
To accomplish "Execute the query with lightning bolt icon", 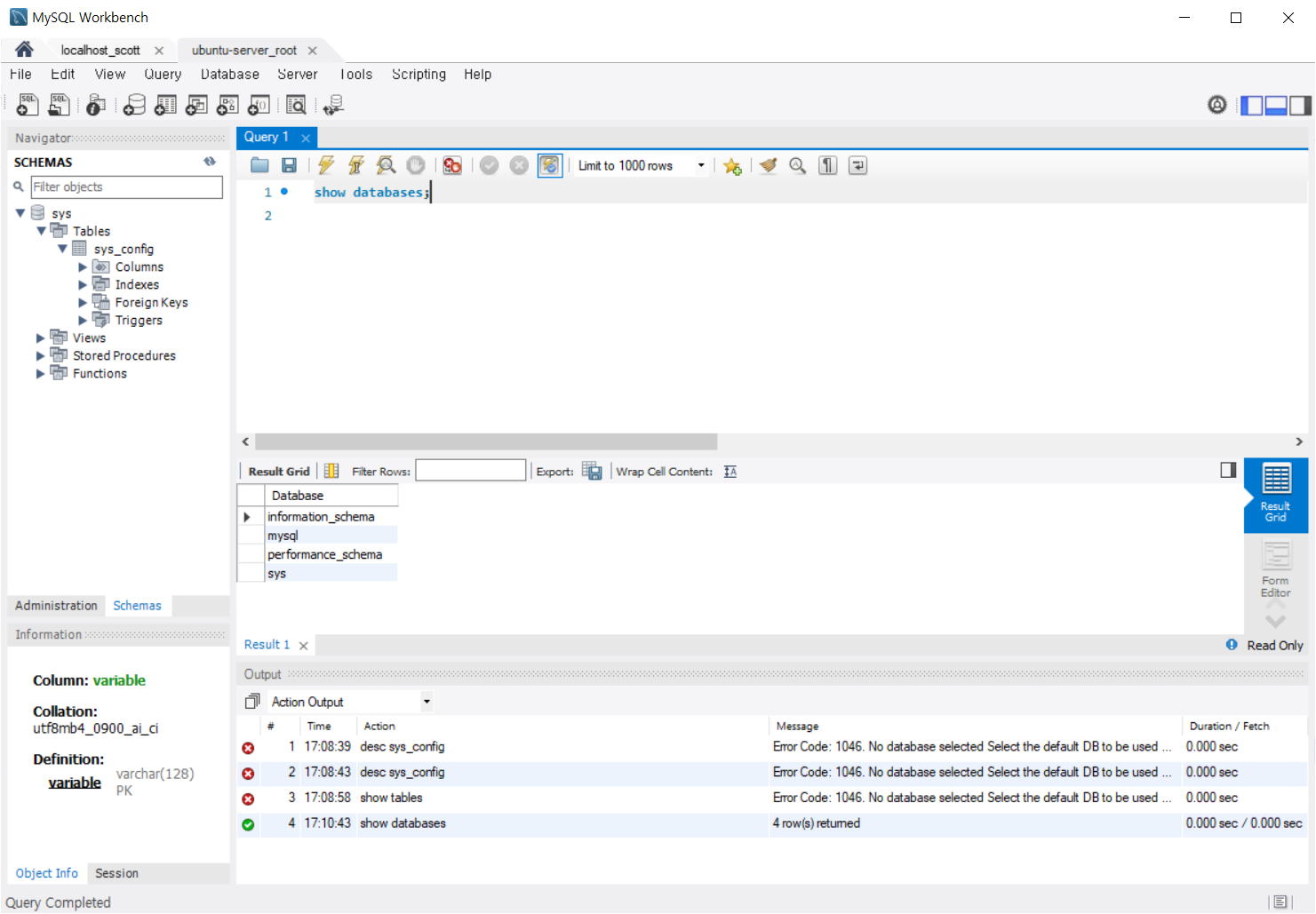I will pyautogui.click(x=326, y=165).
